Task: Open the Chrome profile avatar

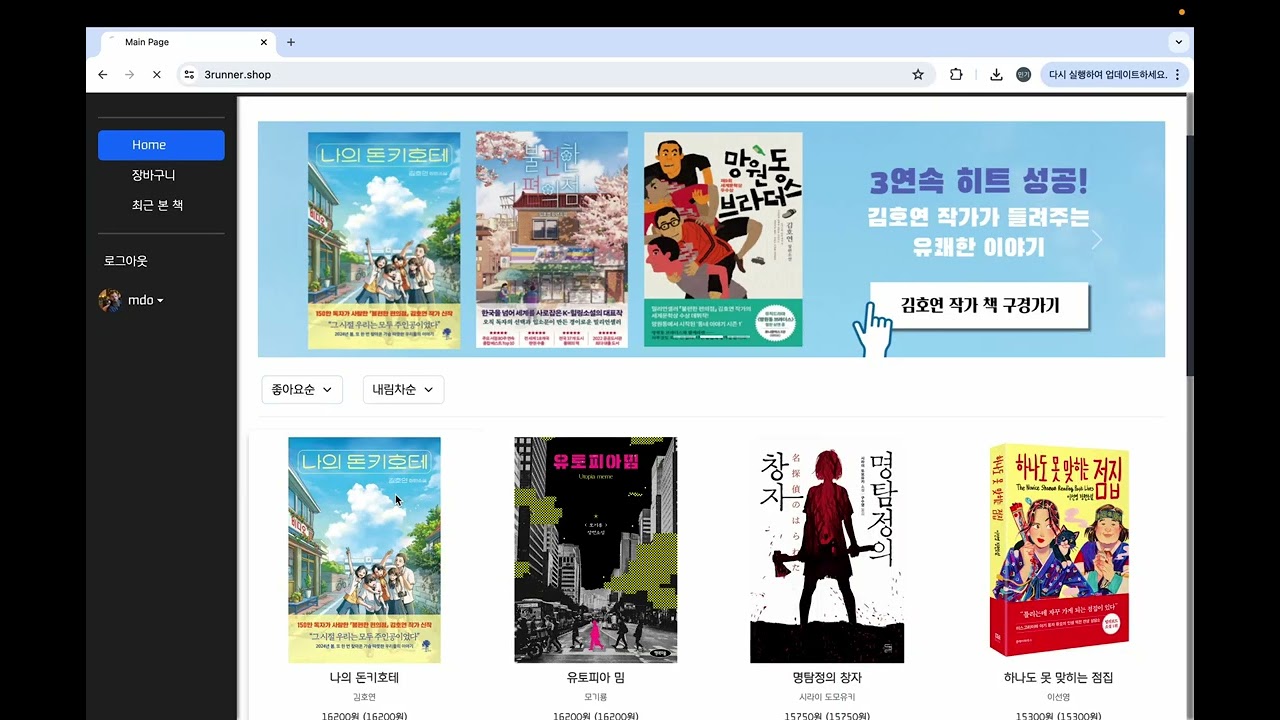Action: click(x=1023, y=75)
